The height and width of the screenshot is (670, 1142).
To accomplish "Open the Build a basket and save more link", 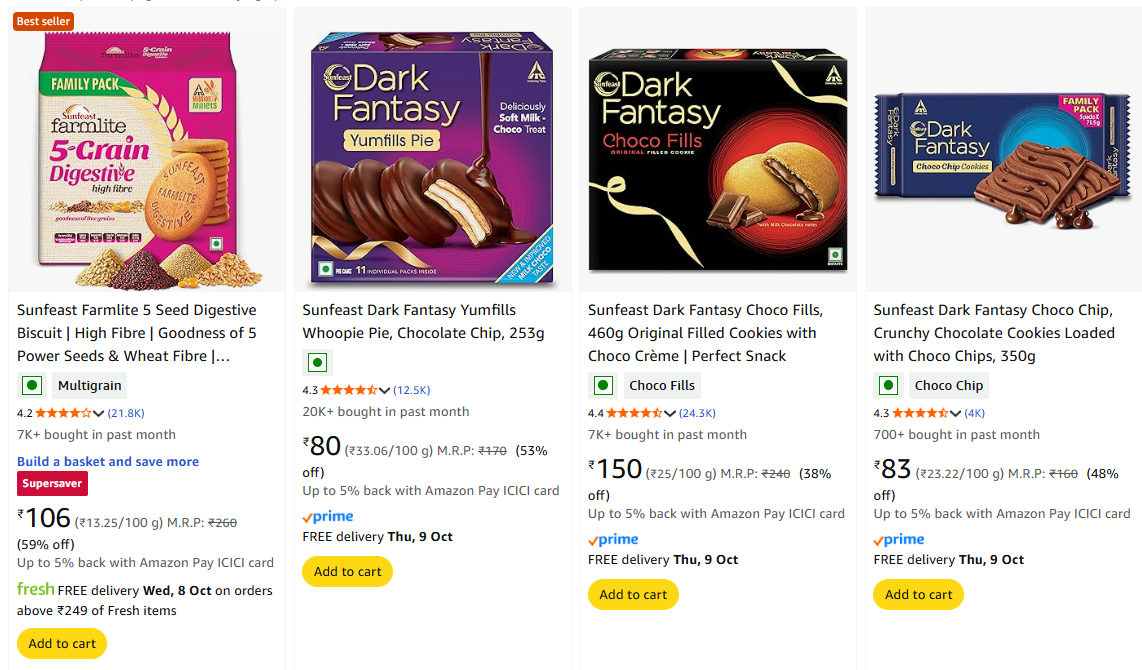I will [108, 461].
